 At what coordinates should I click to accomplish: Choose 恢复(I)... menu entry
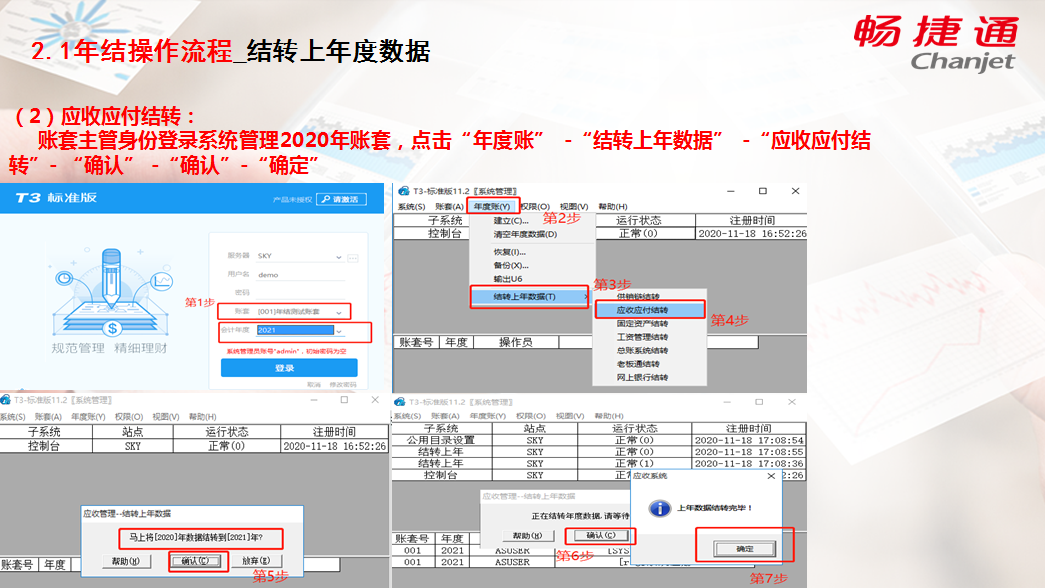tap(510, 252)
